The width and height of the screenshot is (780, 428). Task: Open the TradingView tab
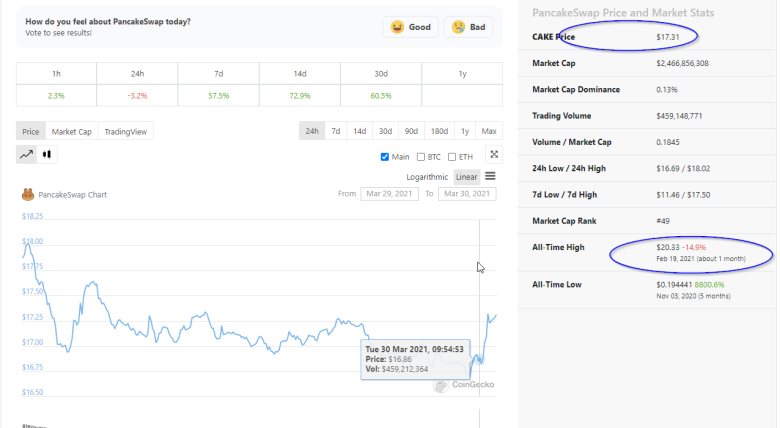click(126, 131)
